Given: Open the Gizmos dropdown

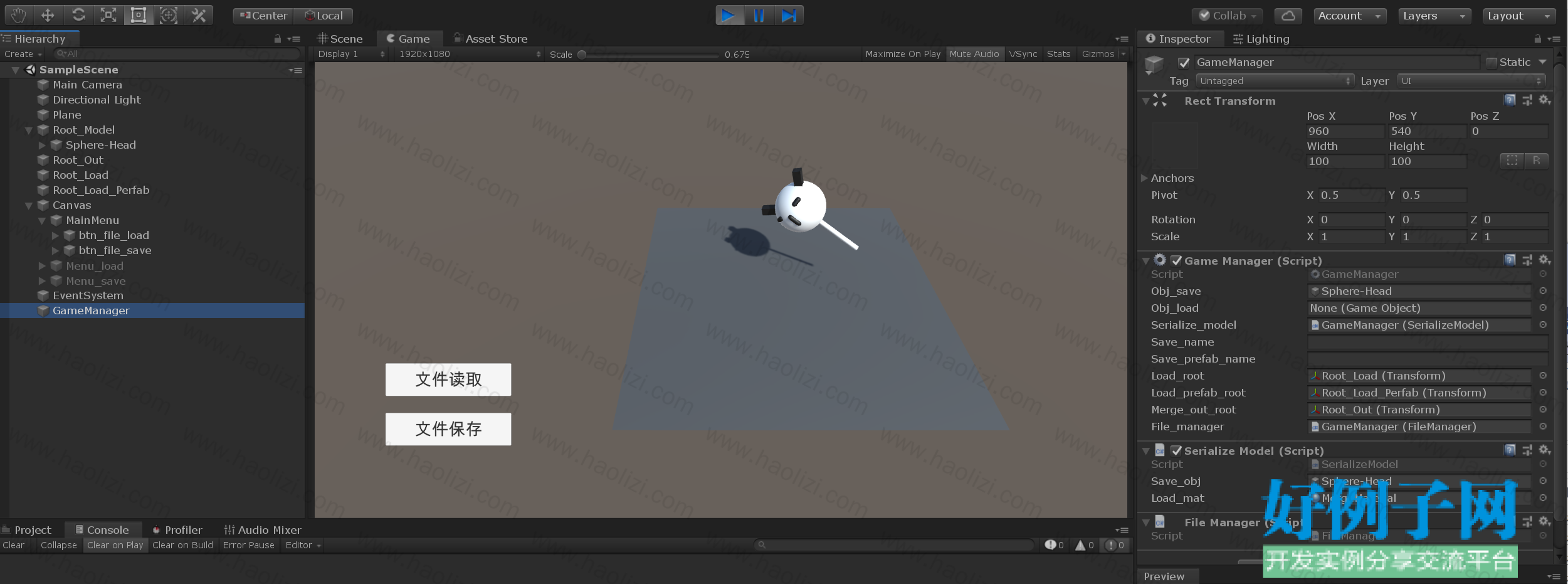Looking at the screenshot, I should (x=1103, y=54).
